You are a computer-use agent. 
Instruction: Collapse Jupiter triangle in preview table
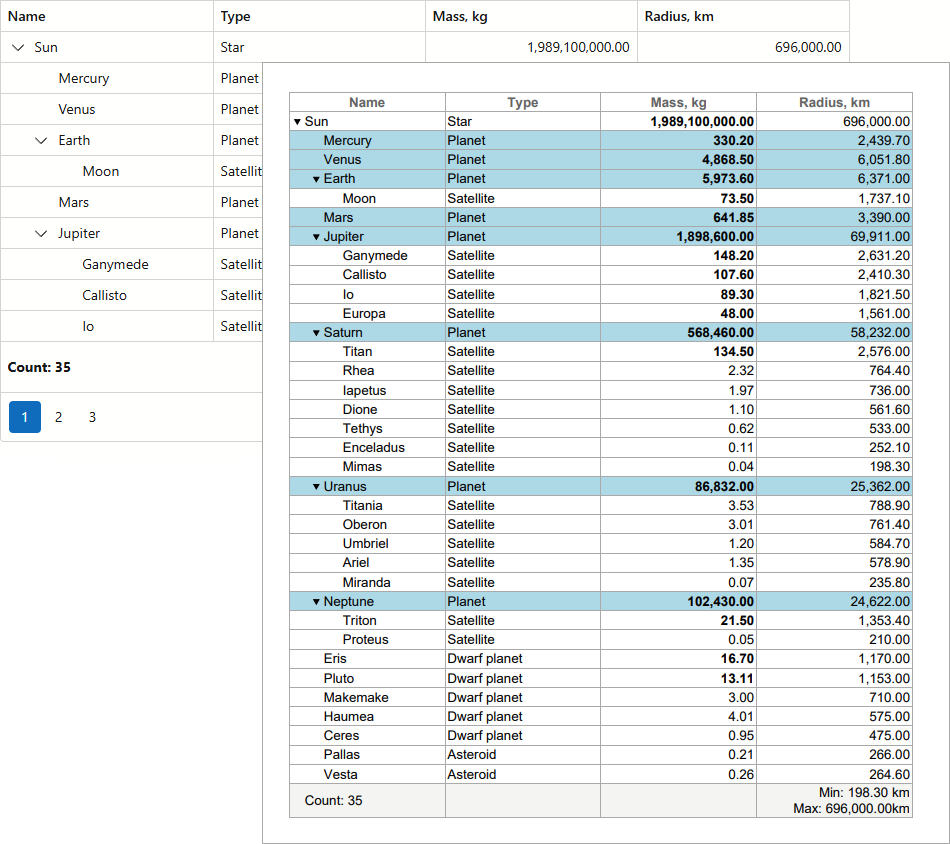click(316, 237)
